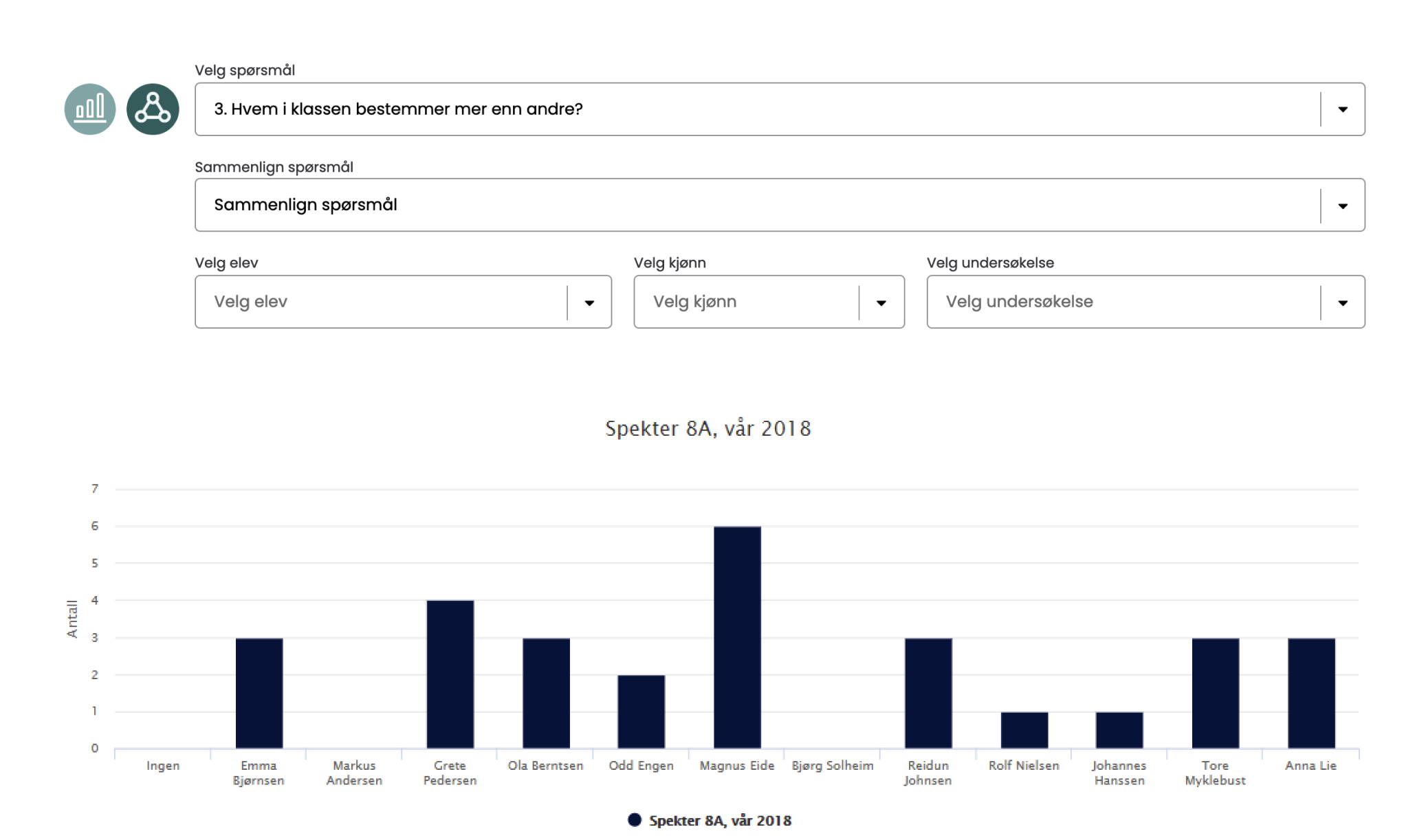This screenshot has width=1415, height=840.
Task: Toggle Spekter 8A vår 2018 legend series
Action: pos(720,821)
